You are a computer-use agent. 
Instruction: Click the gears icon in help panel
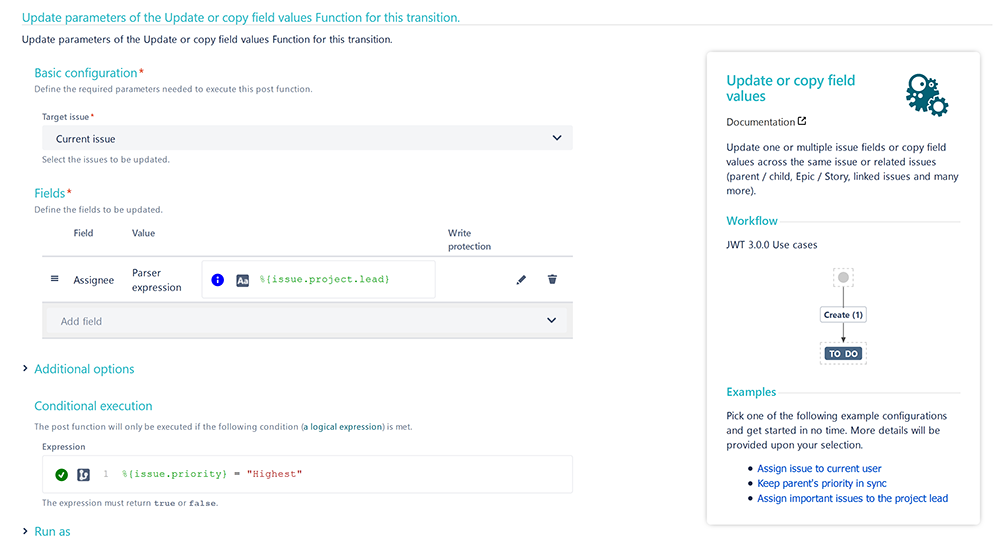tap(927, 95)
